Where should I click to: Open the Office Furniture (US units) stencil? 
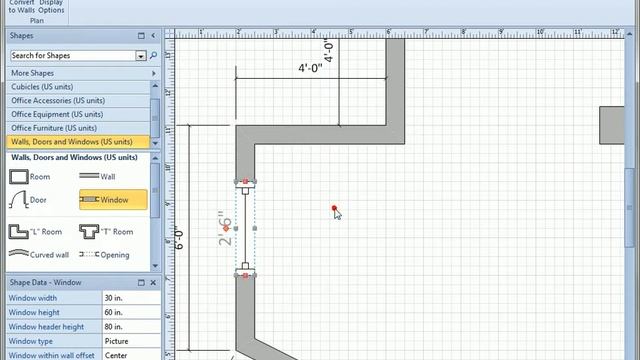[x=78, y=128]
